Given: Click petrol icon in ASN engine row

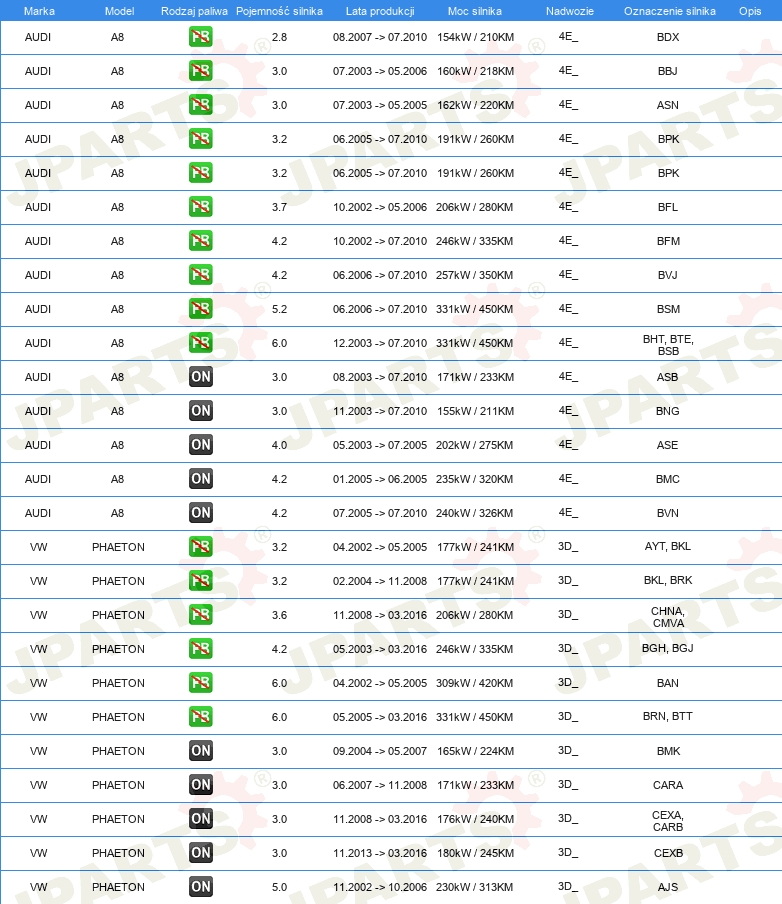Looking at the screenshot, I should click(x=201, y=105).
